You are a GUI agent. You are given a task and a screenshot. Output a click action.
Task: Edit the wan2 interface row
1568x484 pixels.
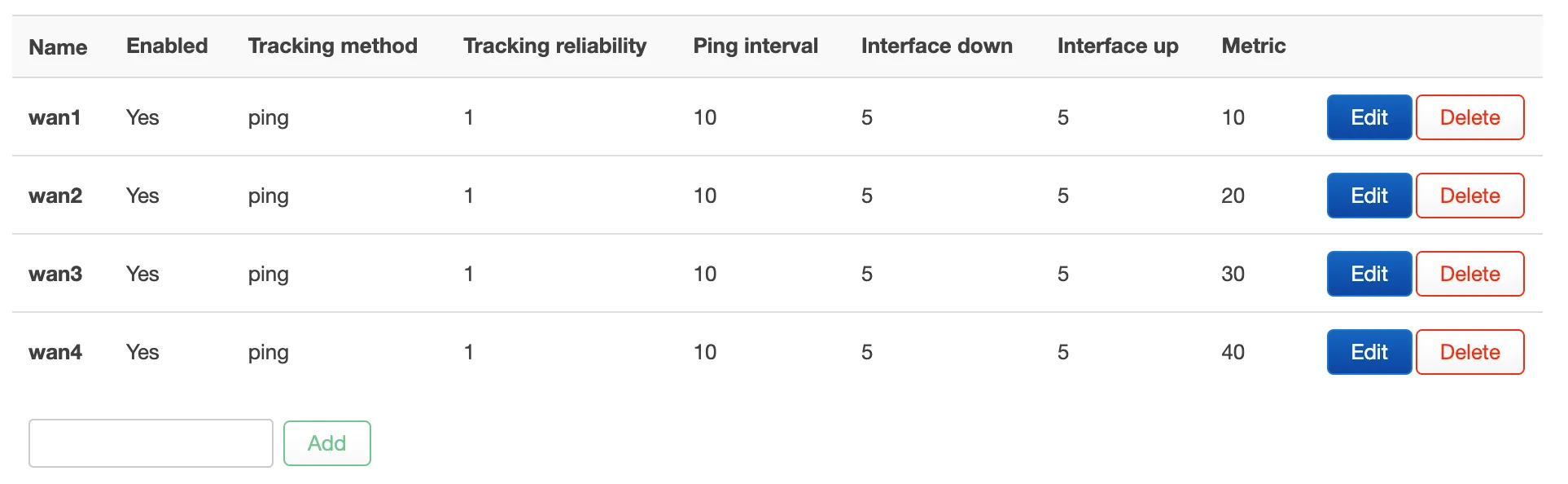coord(1369,196)
